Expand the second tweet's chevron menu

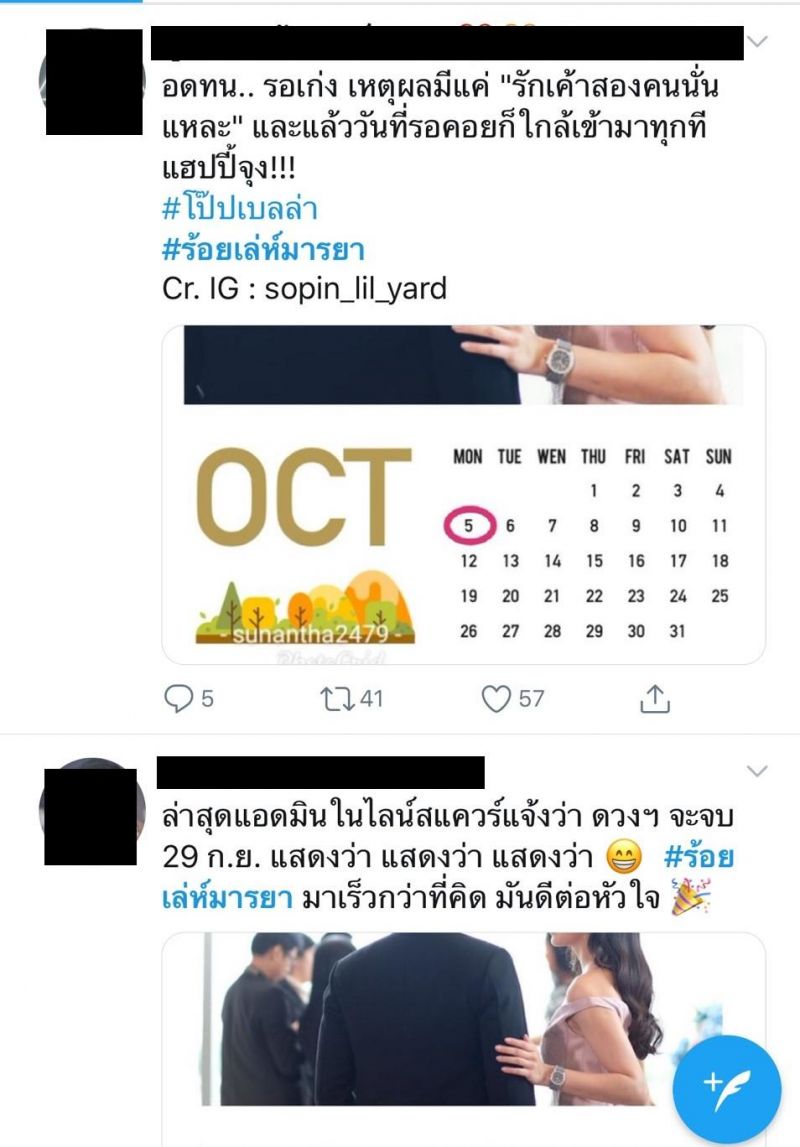click(x=757, y=771)
